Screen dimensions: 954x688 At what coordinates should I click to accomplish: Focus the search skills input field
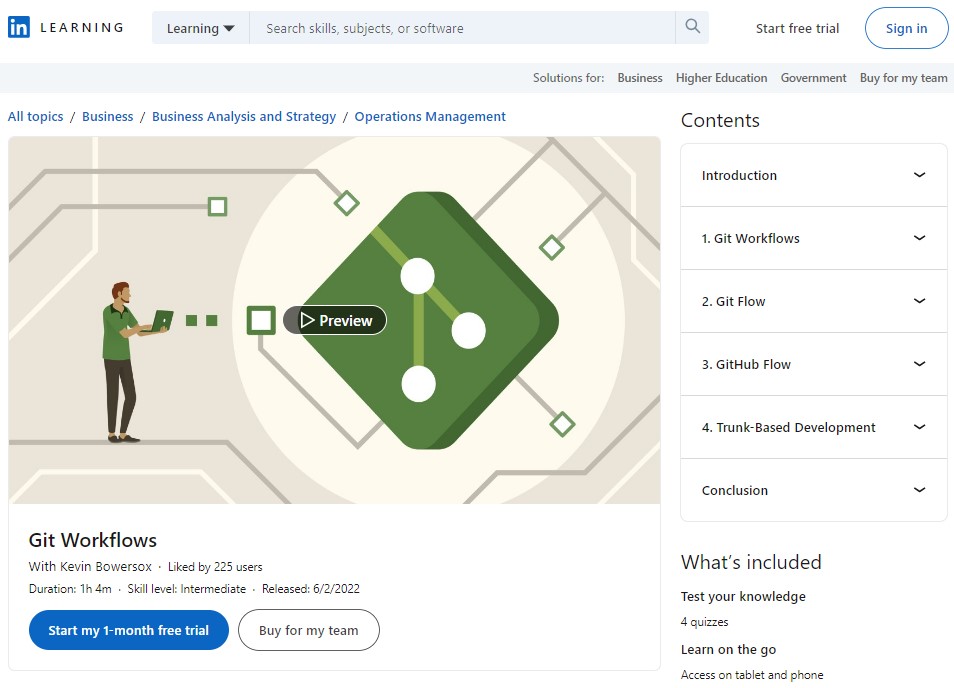click(462, 28)
